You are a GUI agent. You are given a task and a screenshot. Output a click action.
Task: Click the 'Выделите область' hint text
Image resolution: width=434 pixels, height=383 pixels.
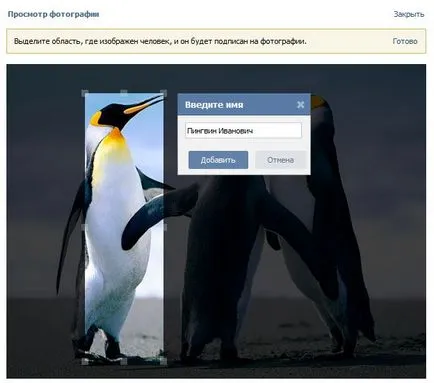pos(160,41)
